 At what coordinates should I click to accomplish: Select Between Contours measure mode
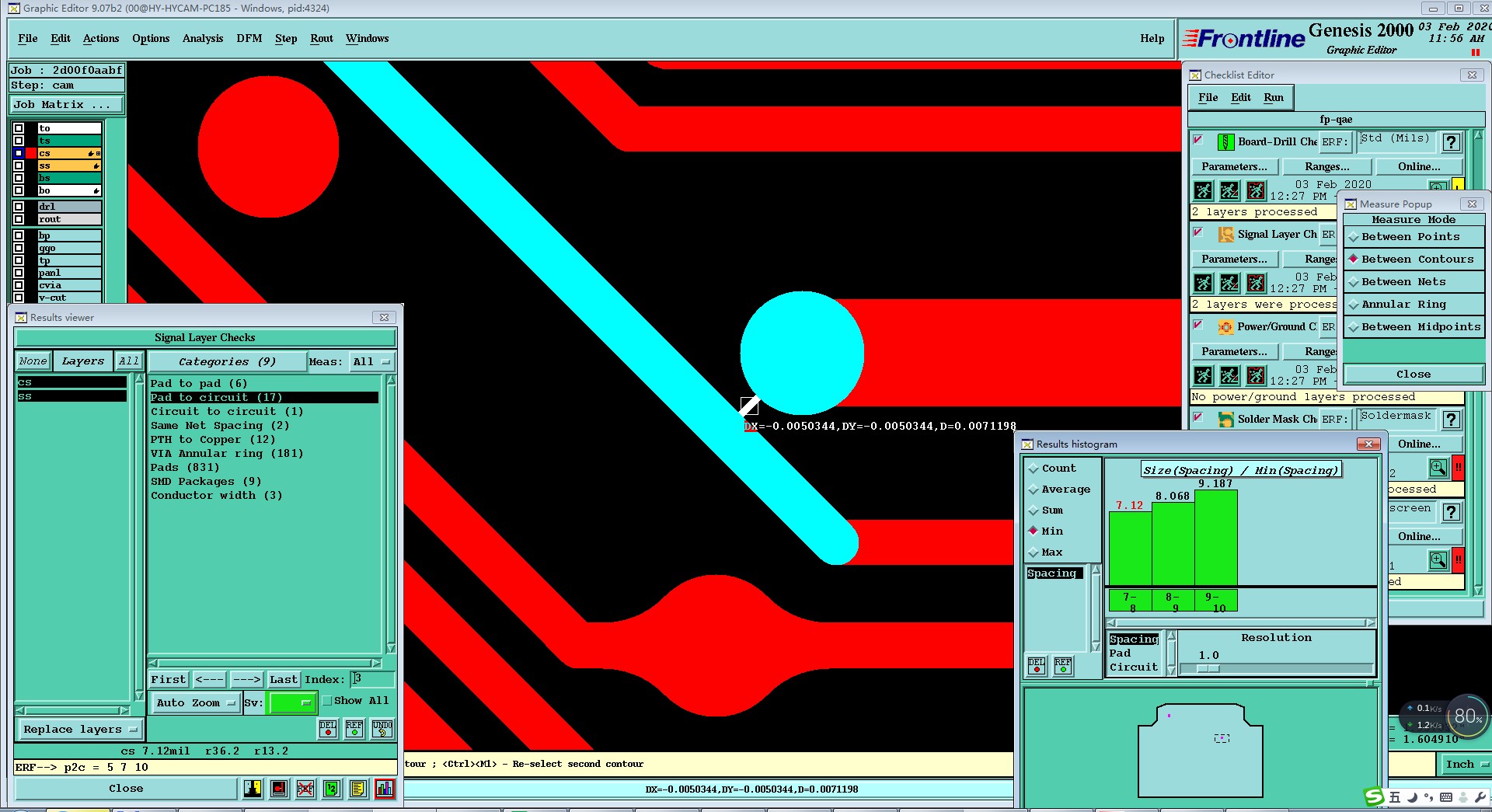tap(1414, 260)
